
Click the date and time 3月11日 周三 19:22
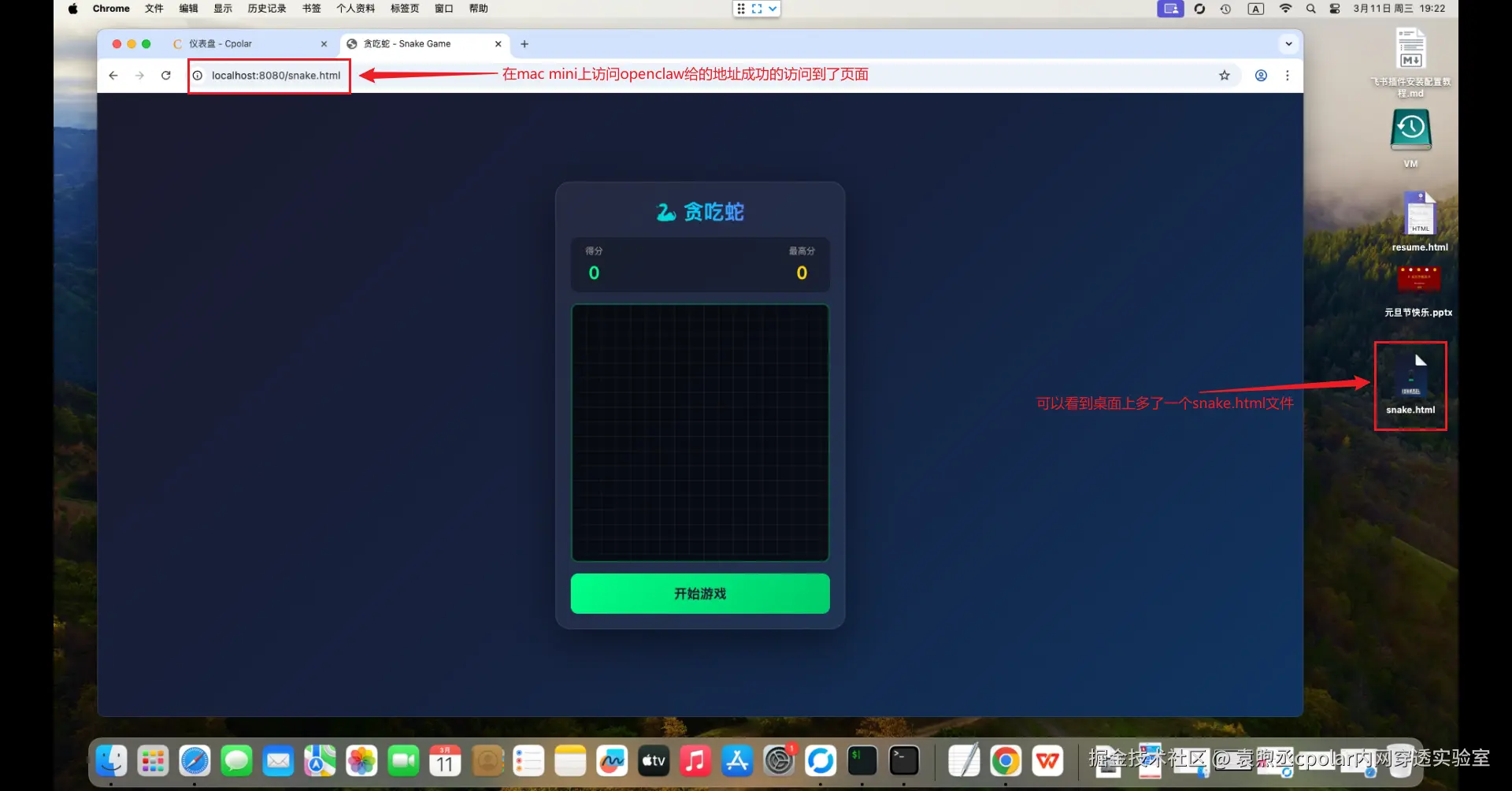point(1399,9)
